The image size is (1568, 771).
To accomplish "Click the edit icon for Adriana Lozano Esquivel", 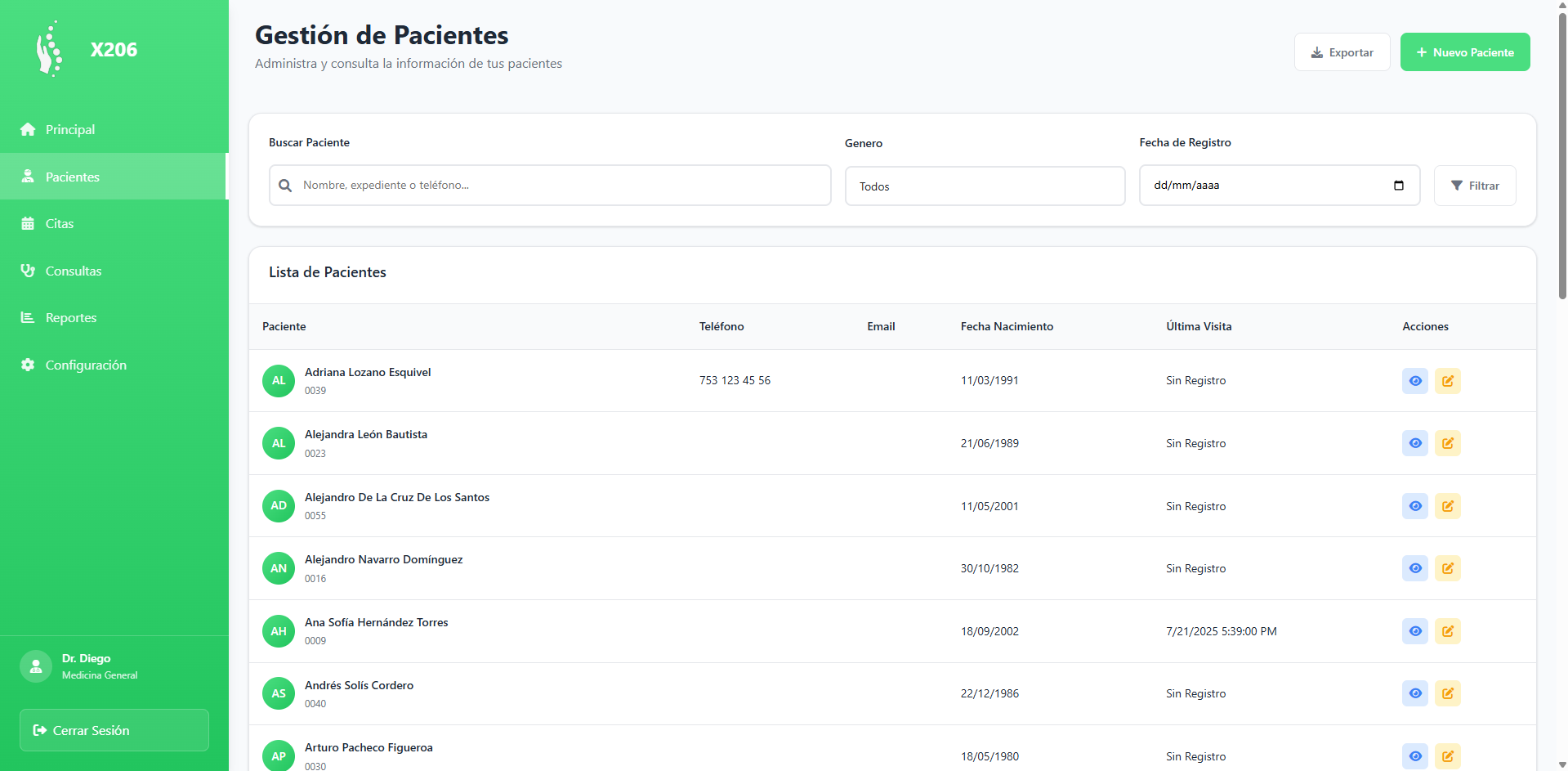I will [x=1447, y=381].
